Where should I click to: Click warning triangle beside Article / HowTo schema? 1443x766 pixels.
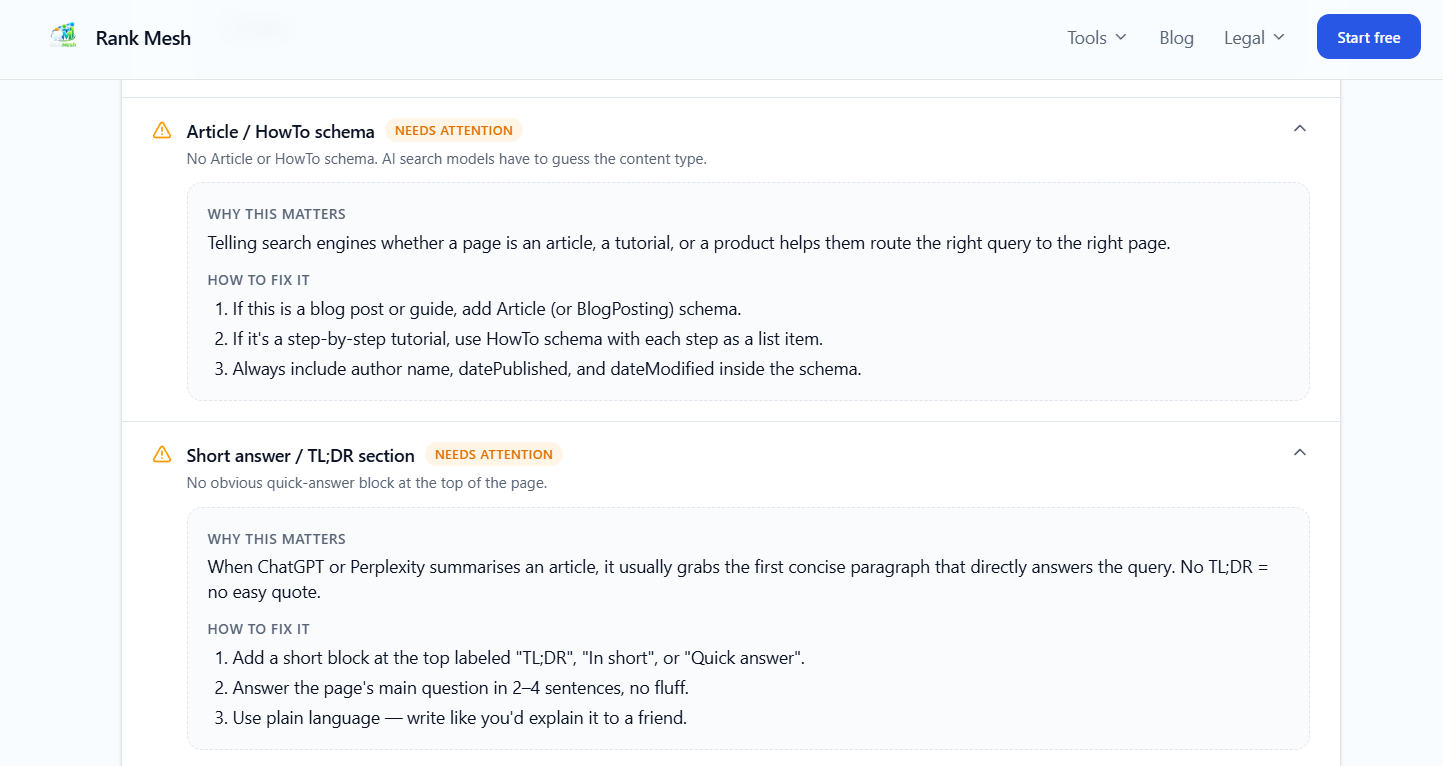(162, 130)
